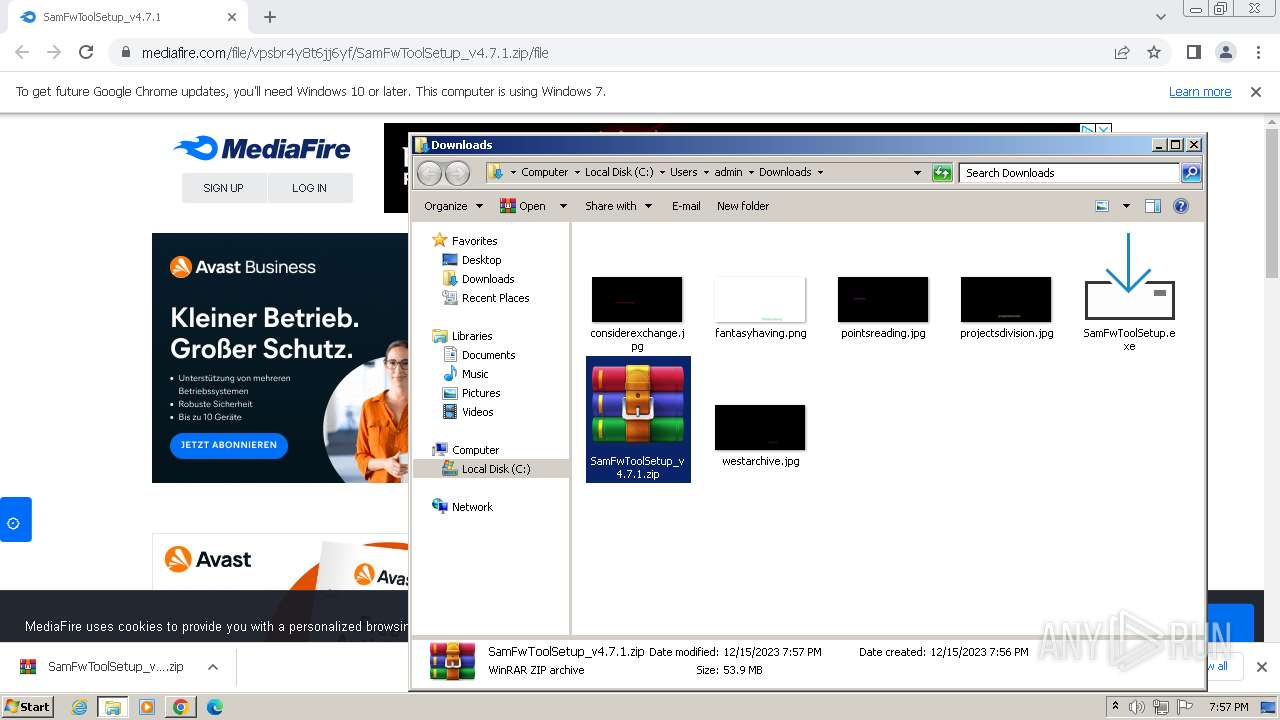Change the view icon in Explorer
The height and width of the screenshot is (720, 1280).
pyautogui.click(x=1102, y=206)
